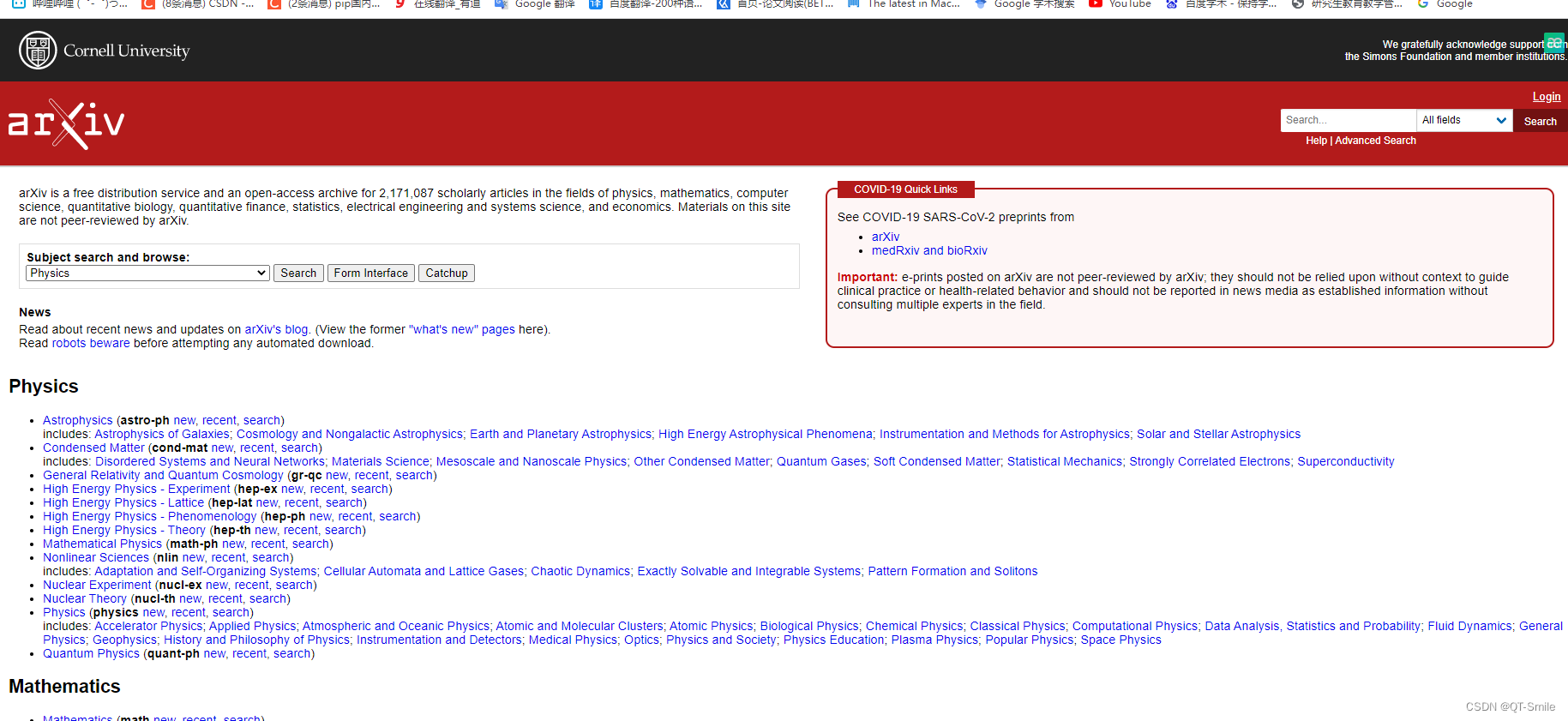
Task: Open the Login link
Action: (x=1547, y=96)
